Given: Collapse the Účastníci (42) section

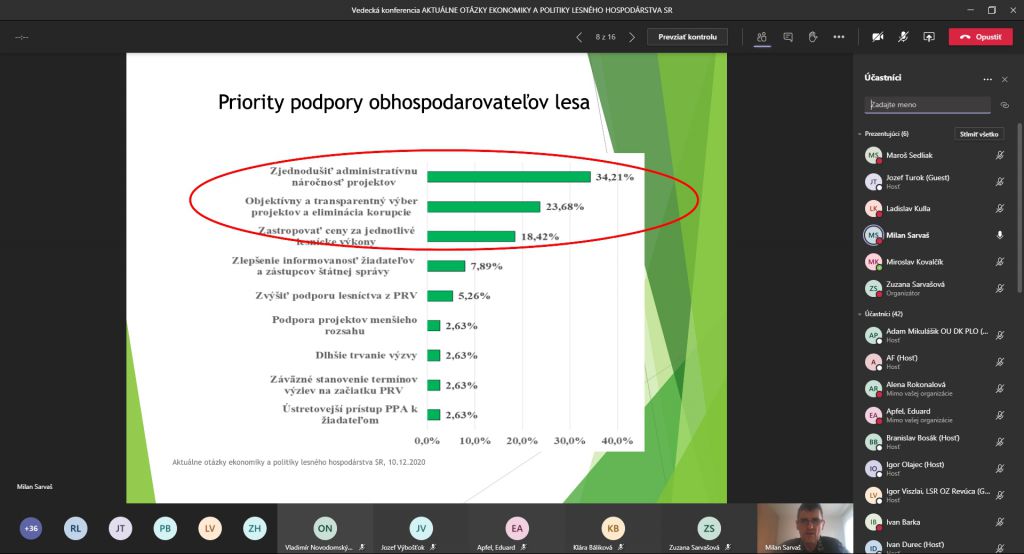Looking at the screenshot, I should click(860, 314).
